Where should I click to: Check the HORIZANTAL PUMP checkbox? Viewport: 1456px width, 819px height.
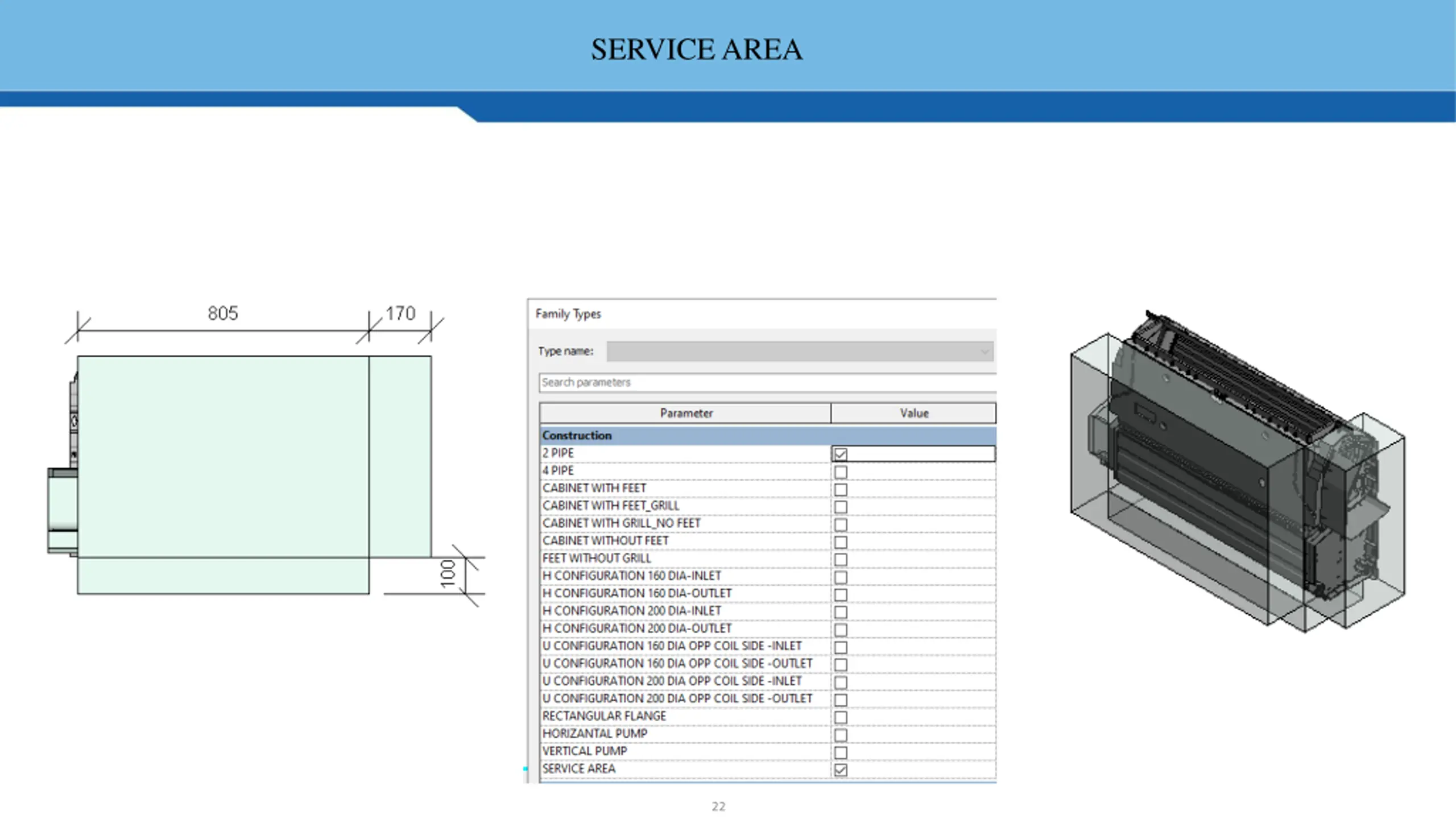840,735
